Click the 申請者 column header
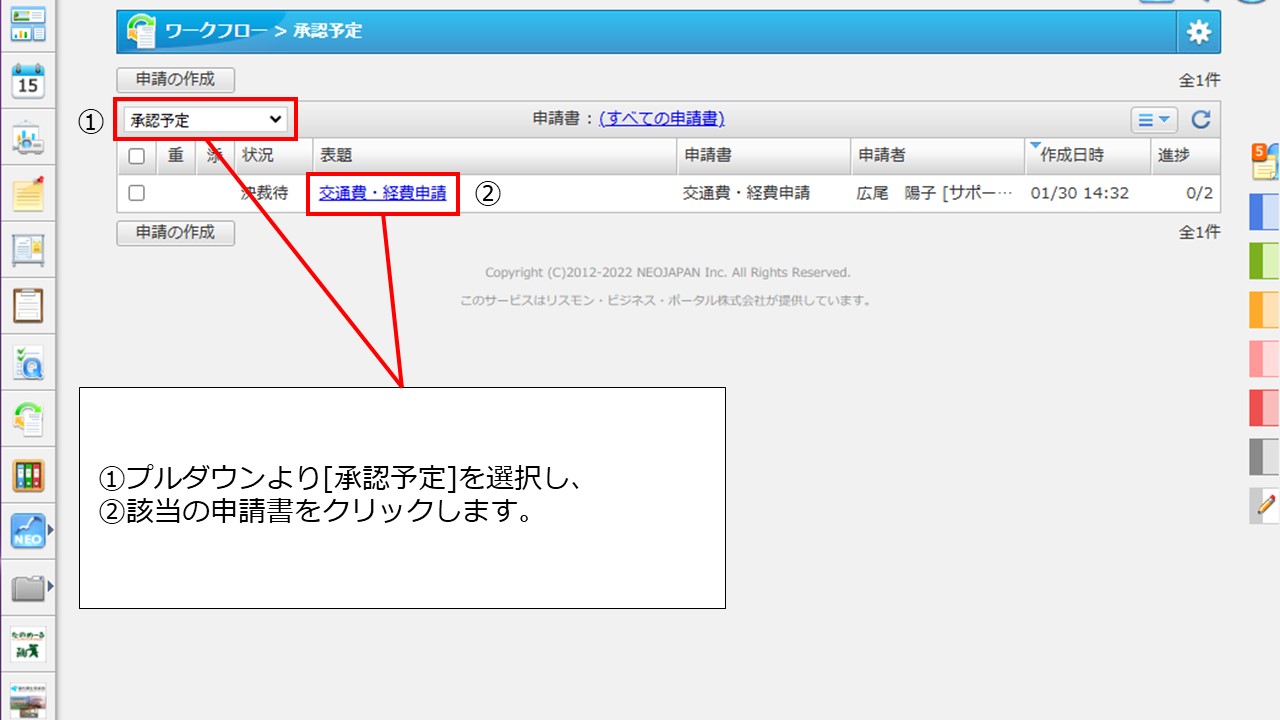 pyautogui.click(x=882, y=156)
